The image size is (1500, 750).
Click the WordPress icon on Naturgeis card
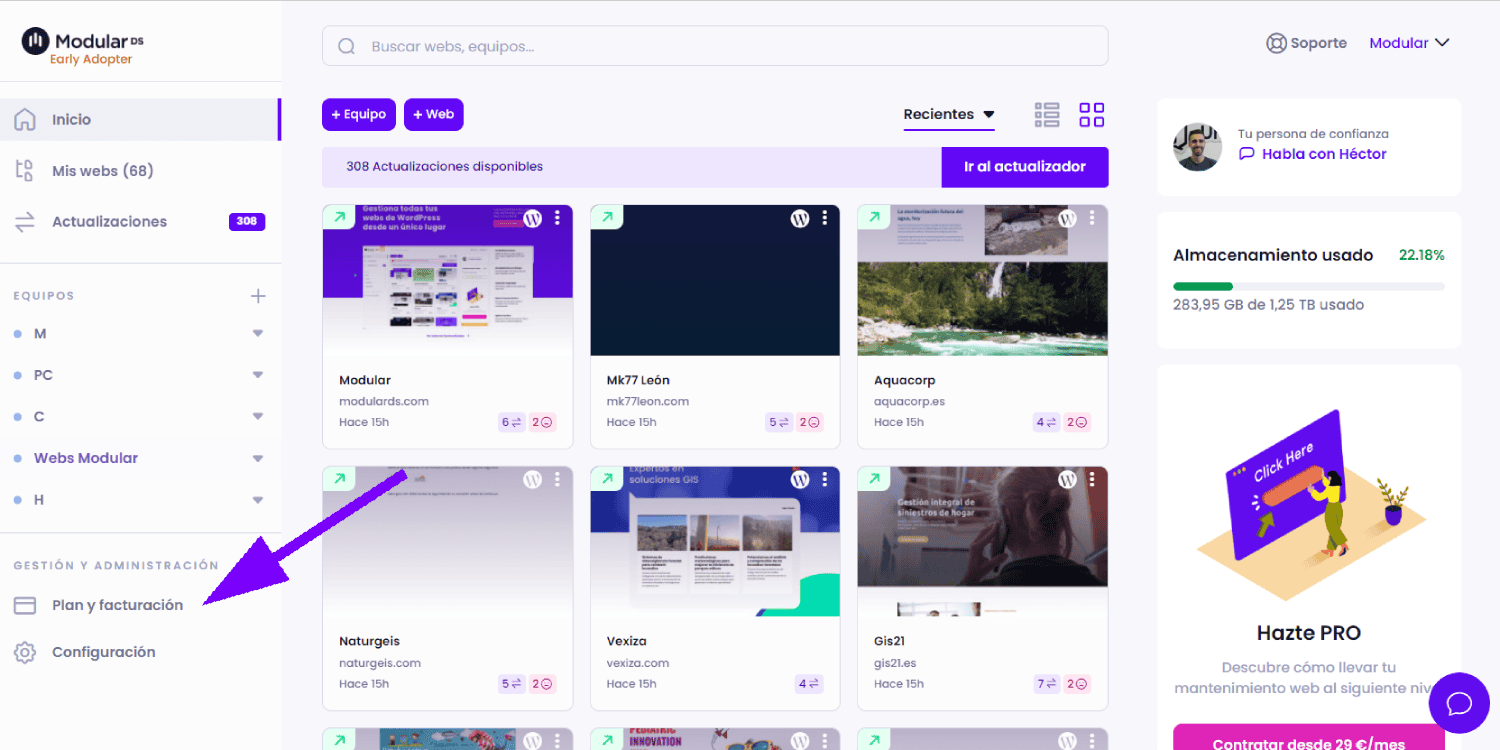click(x=533, y=479)
